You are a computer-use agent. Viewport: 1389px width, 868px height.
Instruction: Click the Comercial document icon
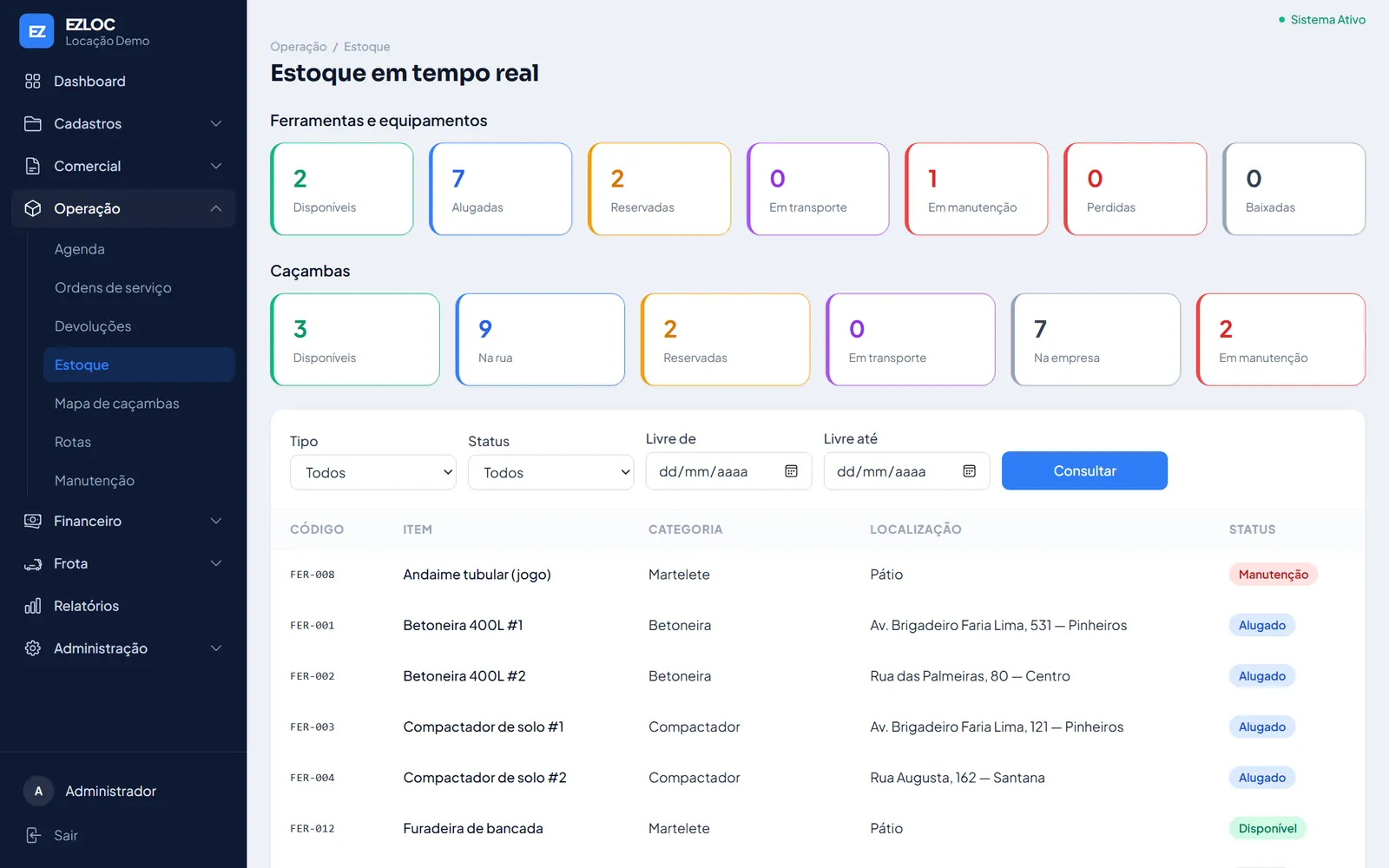tap(33, 166)
